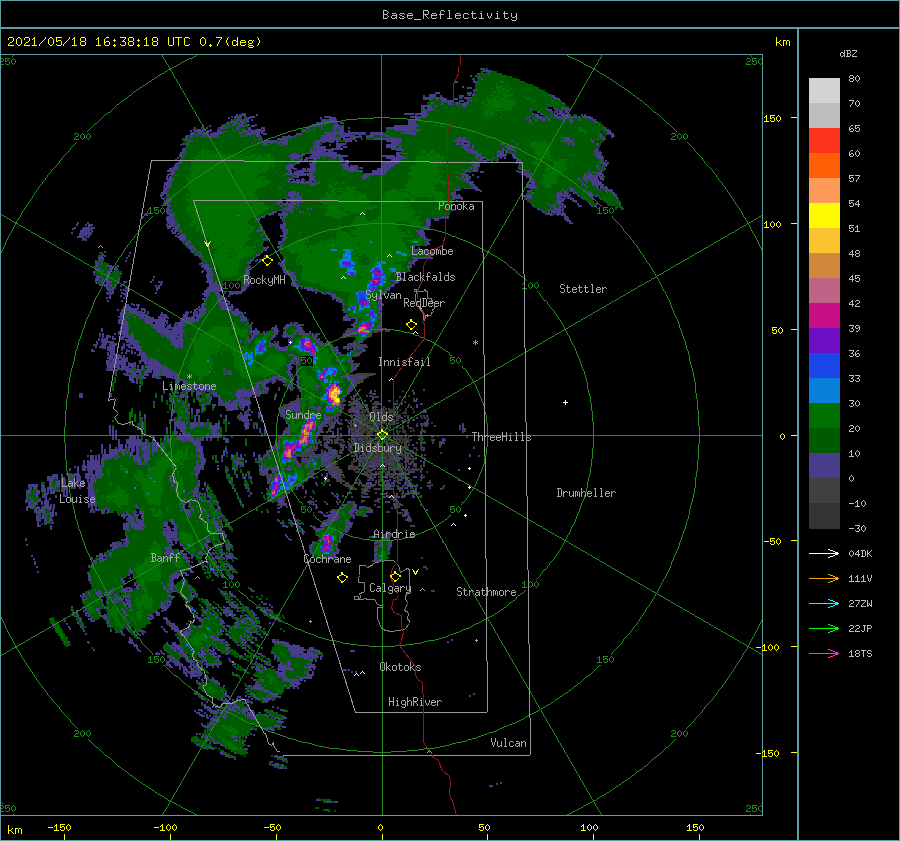Select the purple 10 dBZ color swatch
Screen dimensions: 900x841
(x=824, y=465)
